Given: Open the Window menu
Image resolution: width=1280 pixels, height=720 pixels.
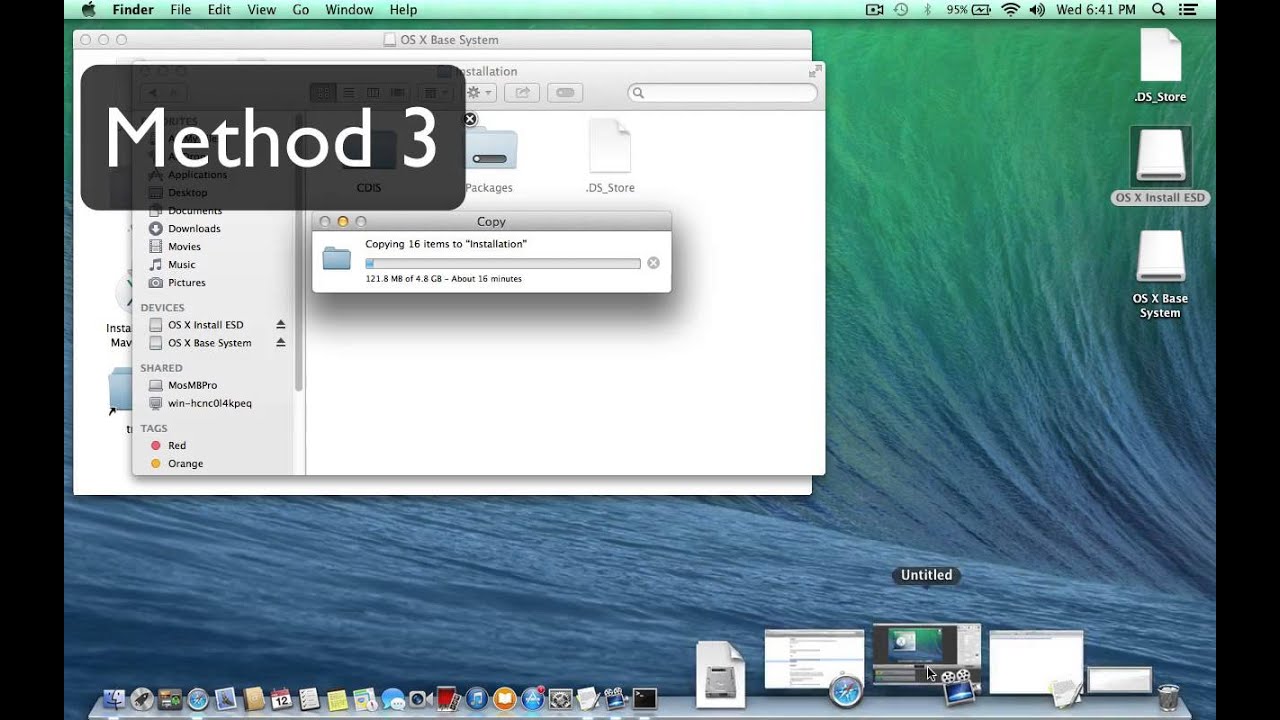Looking at the screenshot, I should click(349, 10).
